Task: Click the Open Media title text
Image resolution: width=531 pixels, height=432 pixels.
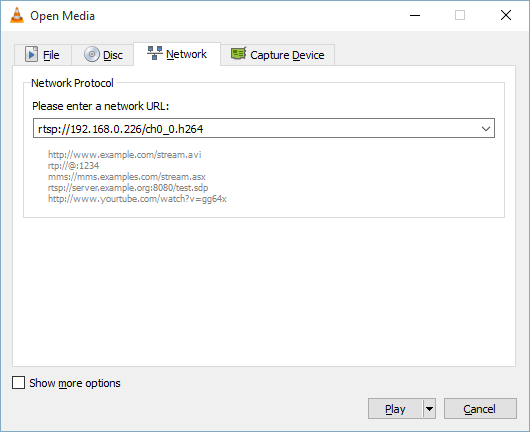Action: [x=63, y=16]
